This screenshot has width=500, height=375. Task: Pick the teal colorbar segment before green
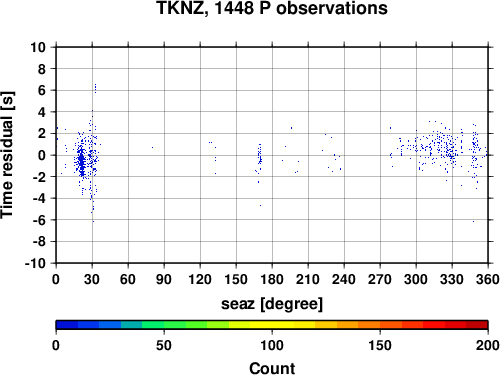click(132, 325)
